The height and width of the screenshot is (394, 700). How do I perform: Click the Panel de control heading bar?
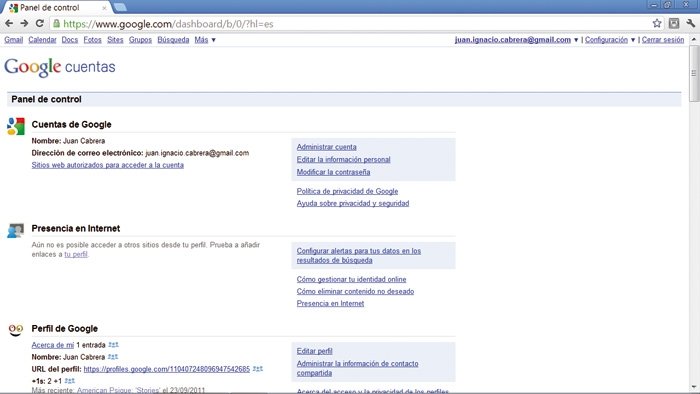click(344, 100)
